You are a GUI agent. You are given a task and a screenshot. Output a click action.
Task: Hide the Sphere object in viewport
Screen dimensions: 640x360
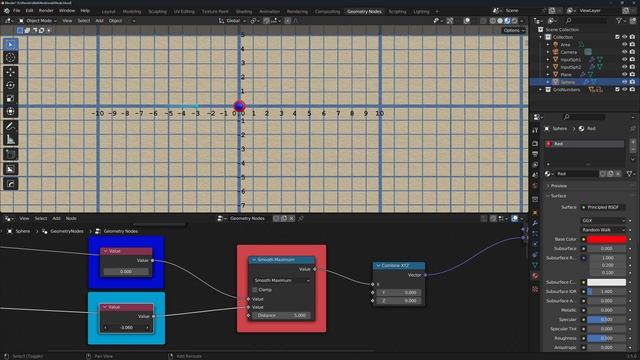click(x=624, y=82)
